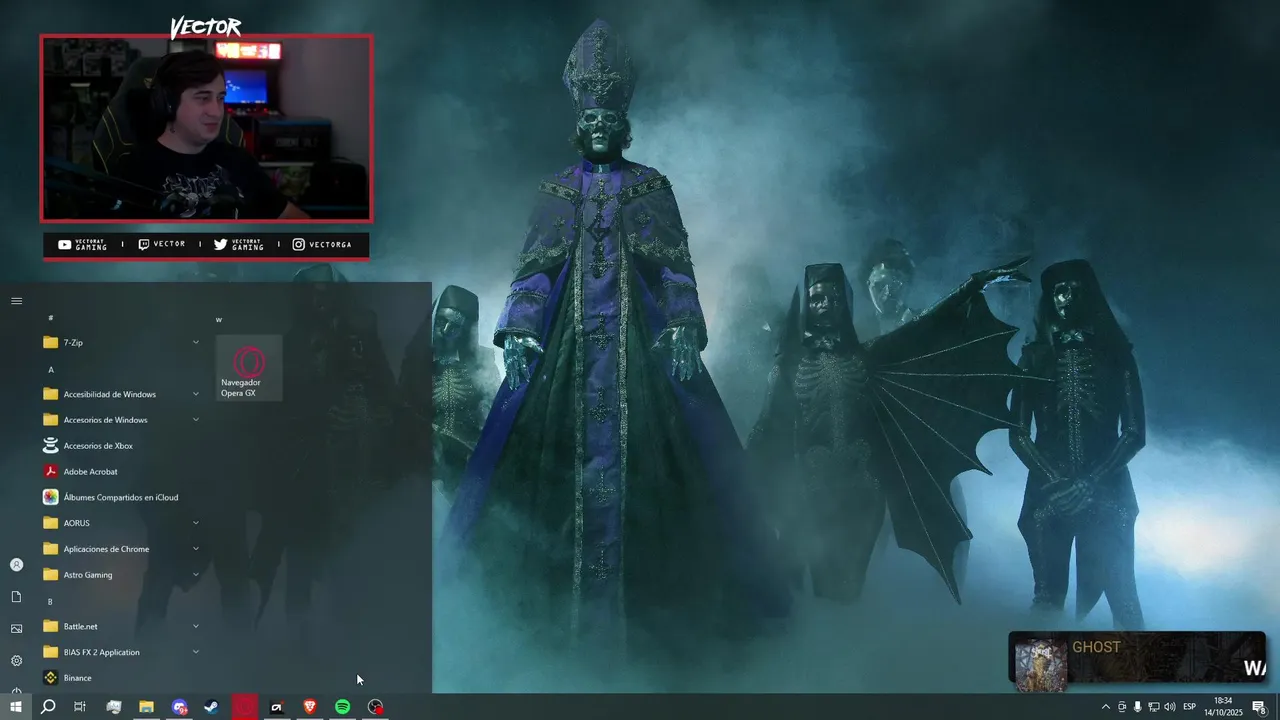Switch to Opera GX taskbar icon

click(x=245, y=707)
